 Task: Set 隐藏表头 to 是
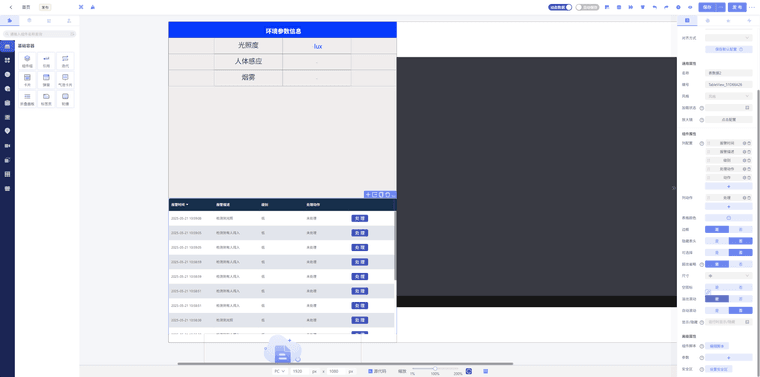tap(717, 241)
